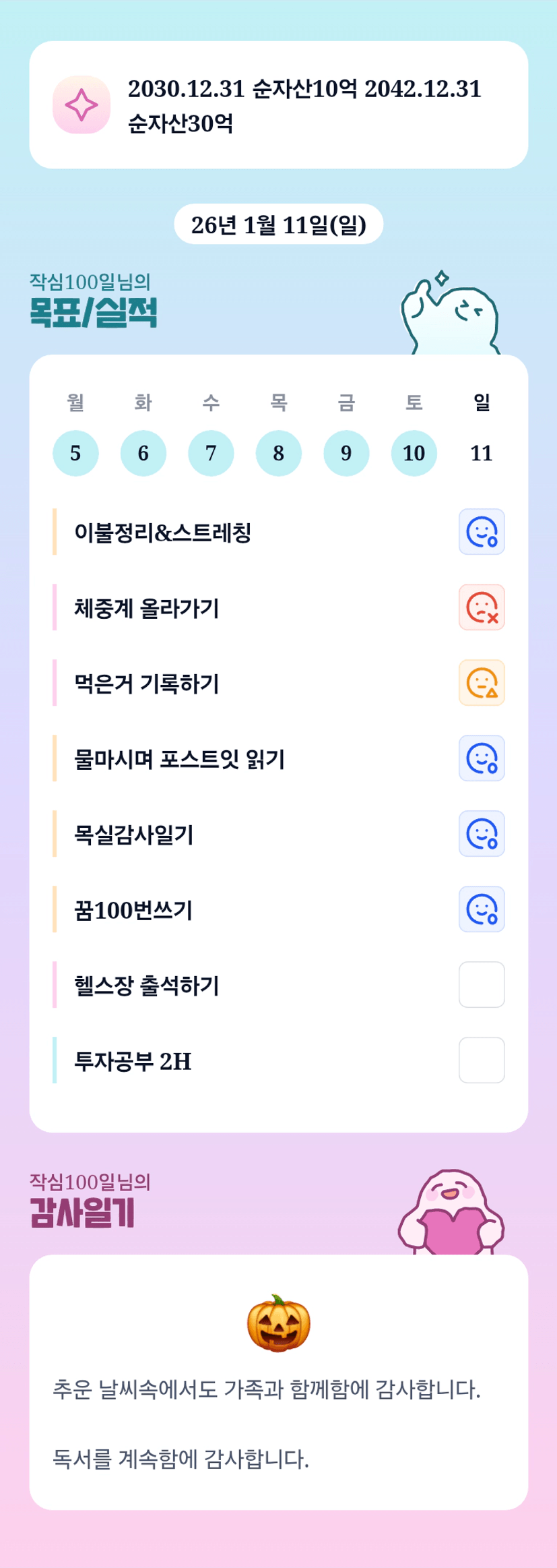Viewport: 557px width, 1568px height.
Task: Click the jack-o'-lantern pumpkin emoji
Action: coord(279,1323)
